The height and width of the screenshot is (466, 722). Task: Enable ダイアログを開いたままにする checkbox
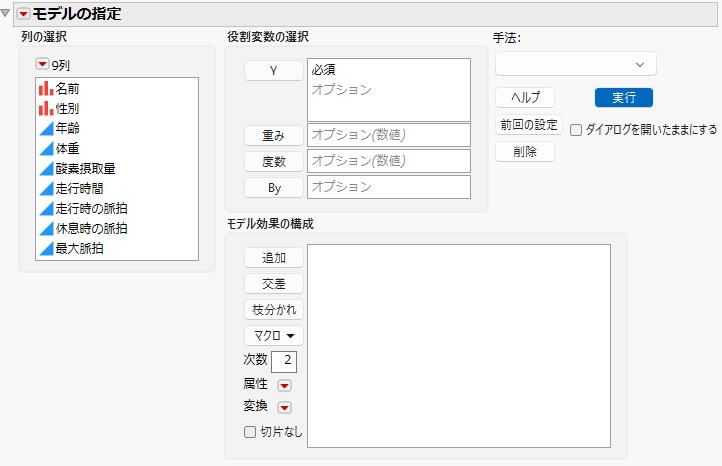coord(576,130)
